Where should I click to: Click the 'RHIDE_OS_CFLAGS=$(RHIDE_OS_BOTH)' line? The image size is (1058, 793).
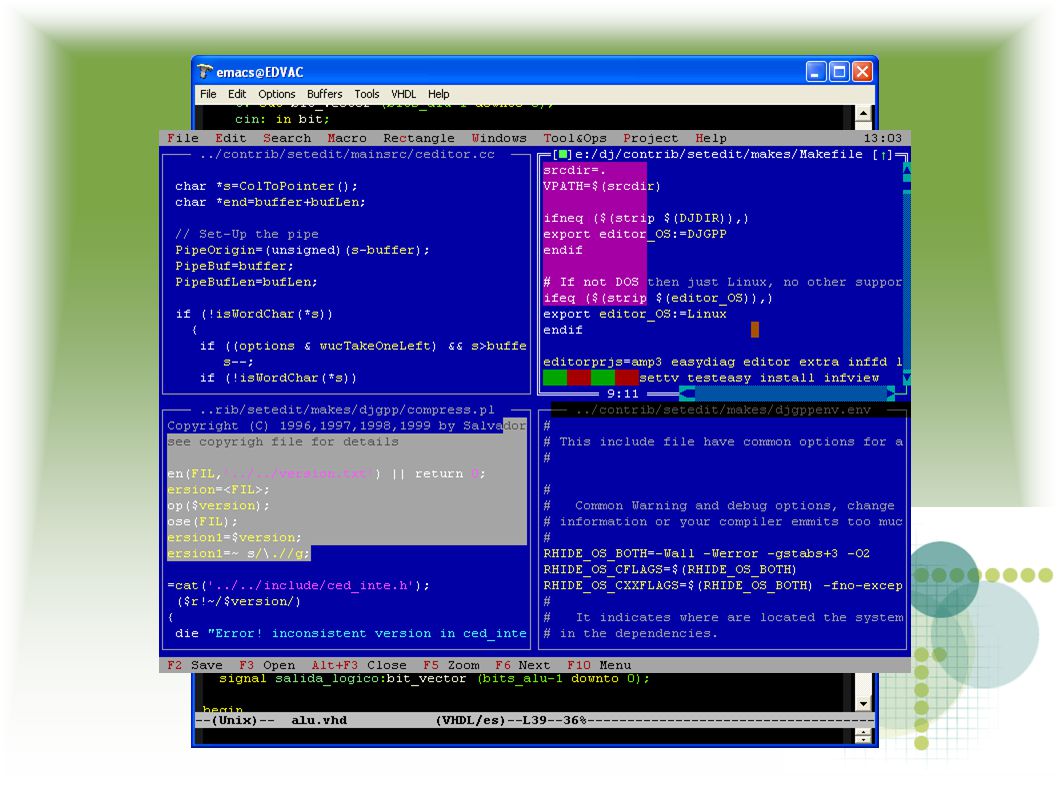(x=670, y=570)
